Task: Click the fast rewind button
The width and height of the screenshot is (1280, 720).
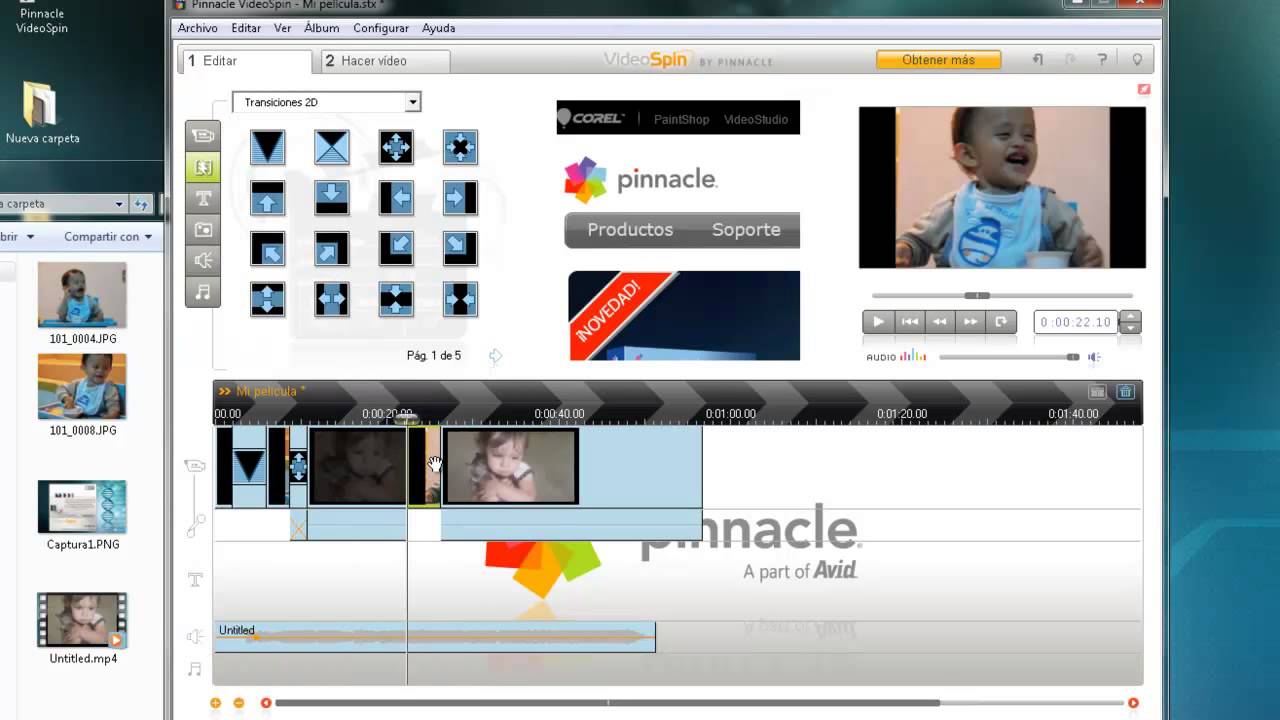Action: click(x=940, y=322)
